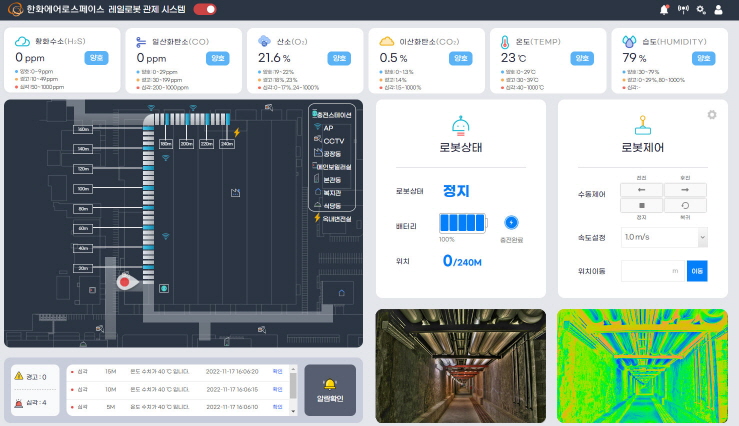The height and width of the screenshot is (426, 739).
Task: Open the user profile icon
Action: (x=718, y=9)
